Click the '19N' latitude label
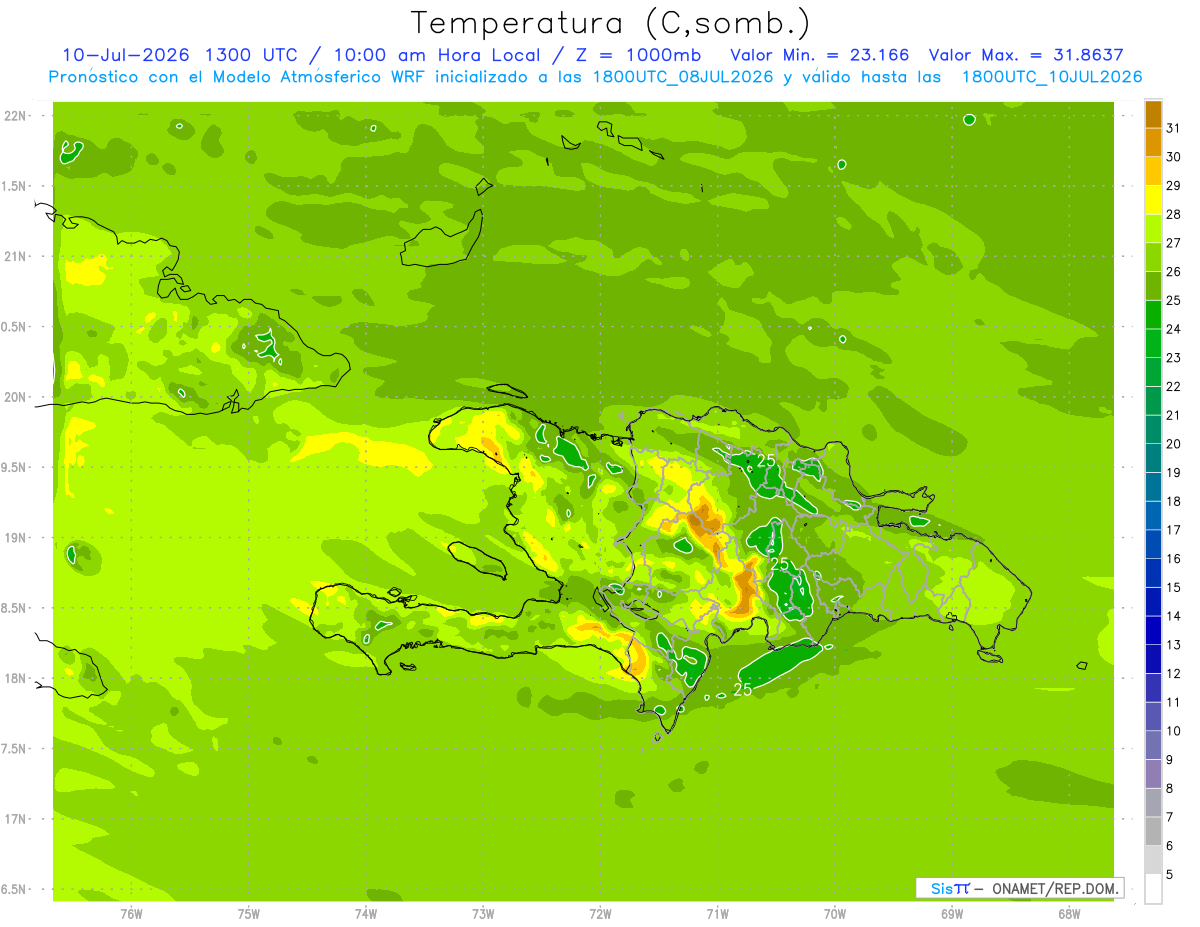The height and width of the screenshot is (927, 1200). [x=15, y=538]
